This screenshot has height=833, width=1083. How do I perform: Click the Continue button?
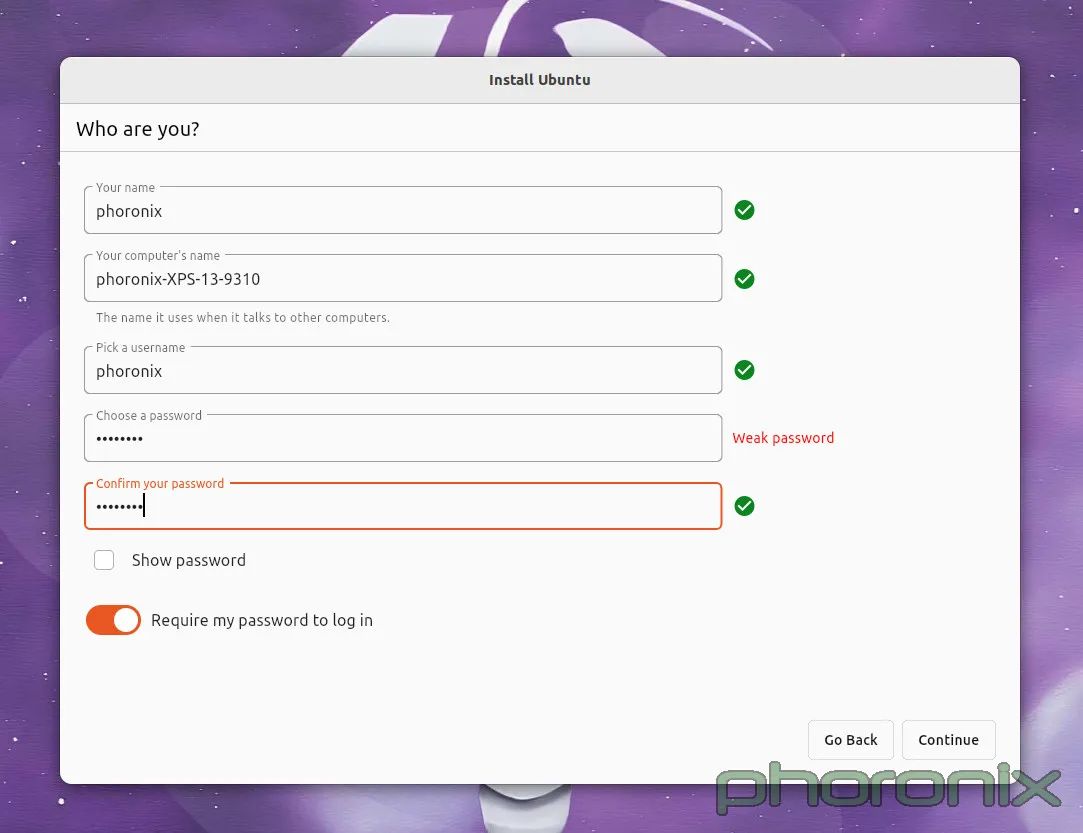pos(948,740)
